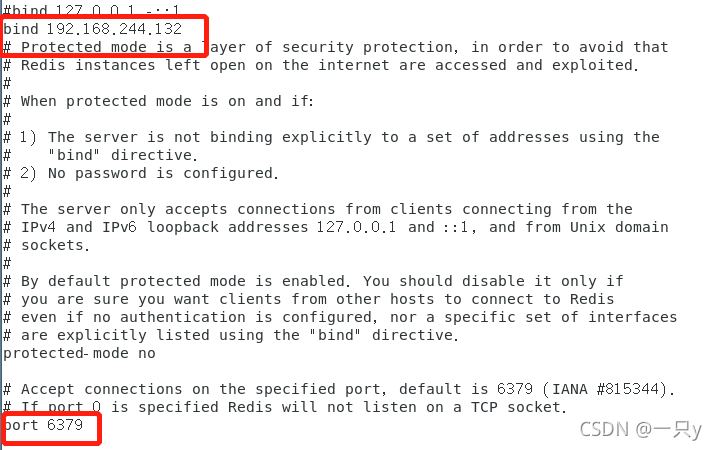Click the bind 192.168.244.132 line

[92, 29]
